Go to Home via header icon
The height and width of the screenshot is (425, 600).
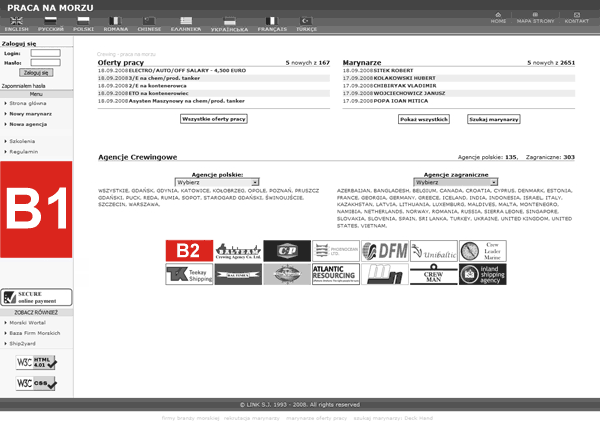pyautogui.click(x=498, y=15)
